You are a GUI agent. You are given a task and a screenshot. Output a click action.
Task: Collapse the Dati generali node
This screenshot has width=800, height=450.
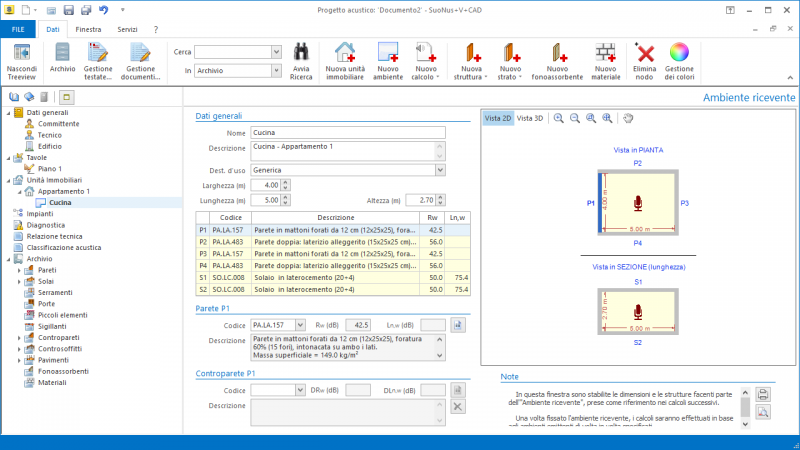tap(8, 113)
